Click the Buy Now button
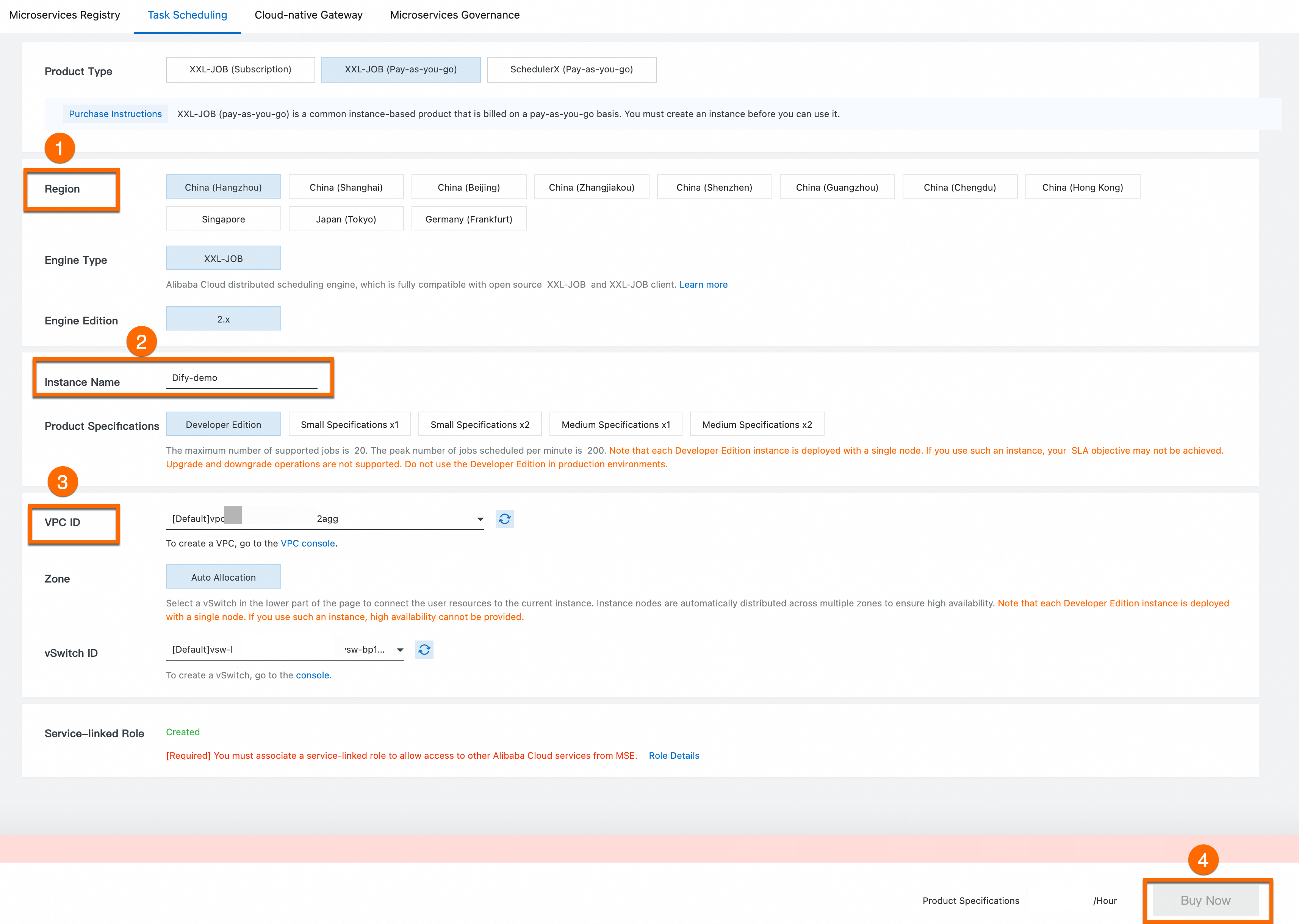 pyautogui.click(x=1205, y=900)
